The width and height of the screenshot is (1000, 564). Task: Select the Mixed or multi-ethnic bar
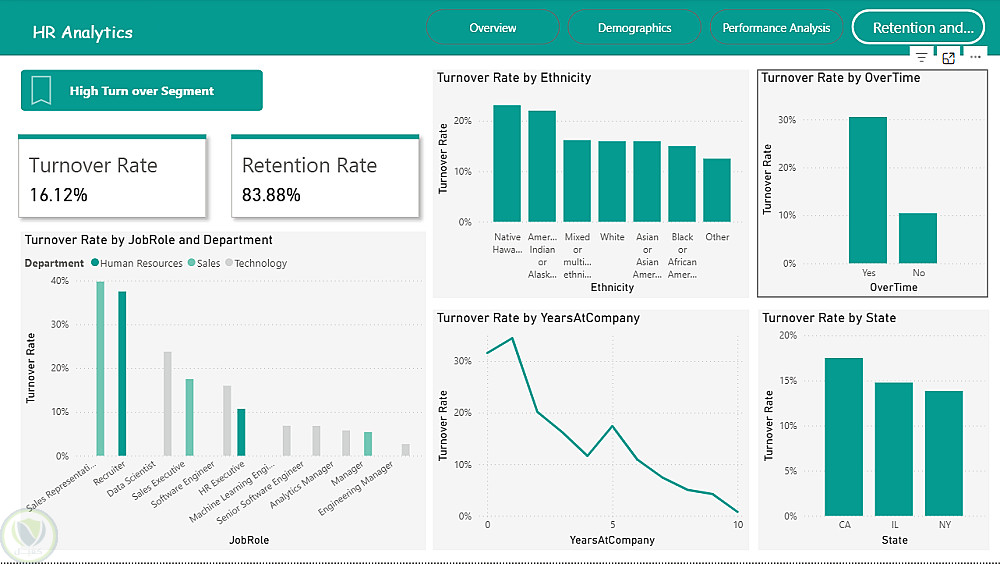577,181
